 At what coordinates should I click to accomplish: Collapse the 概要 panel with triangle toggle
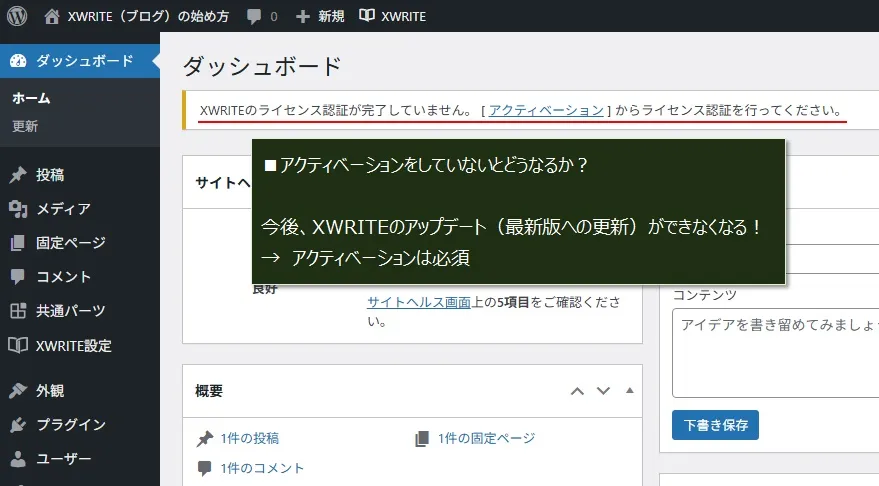click(630, 390)
